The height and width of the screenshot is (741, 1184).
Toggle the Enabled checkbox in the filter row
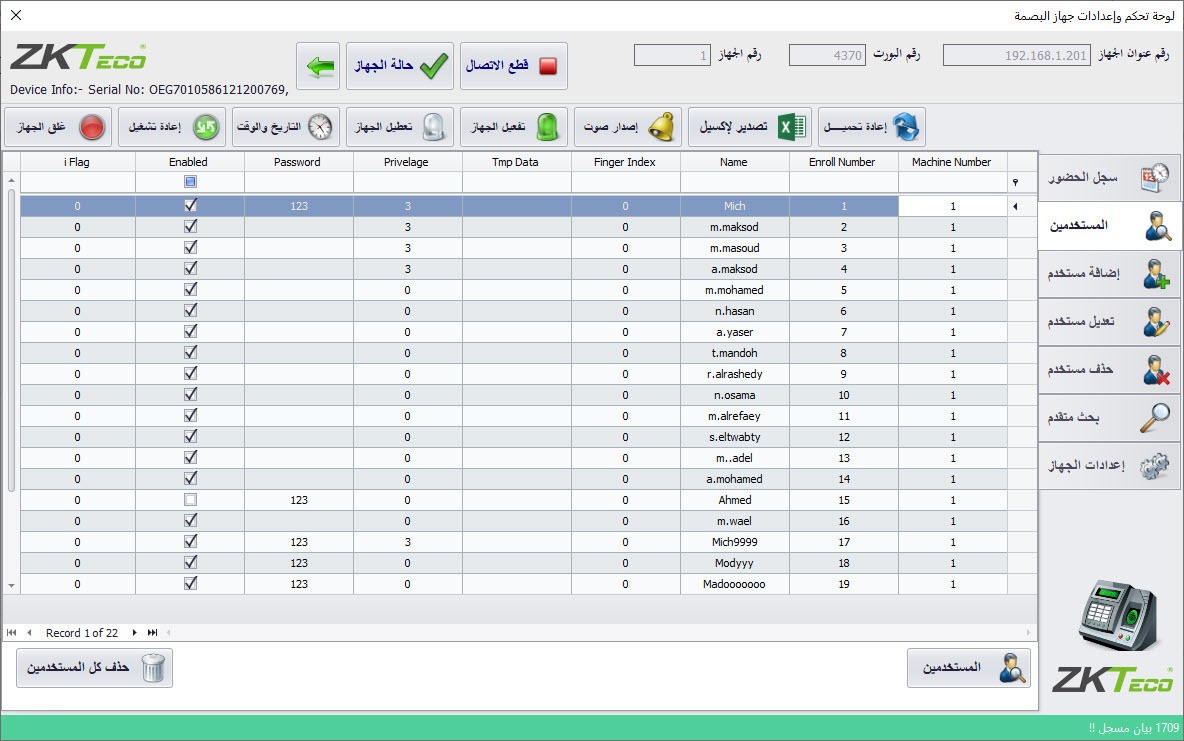pos(188,182)
